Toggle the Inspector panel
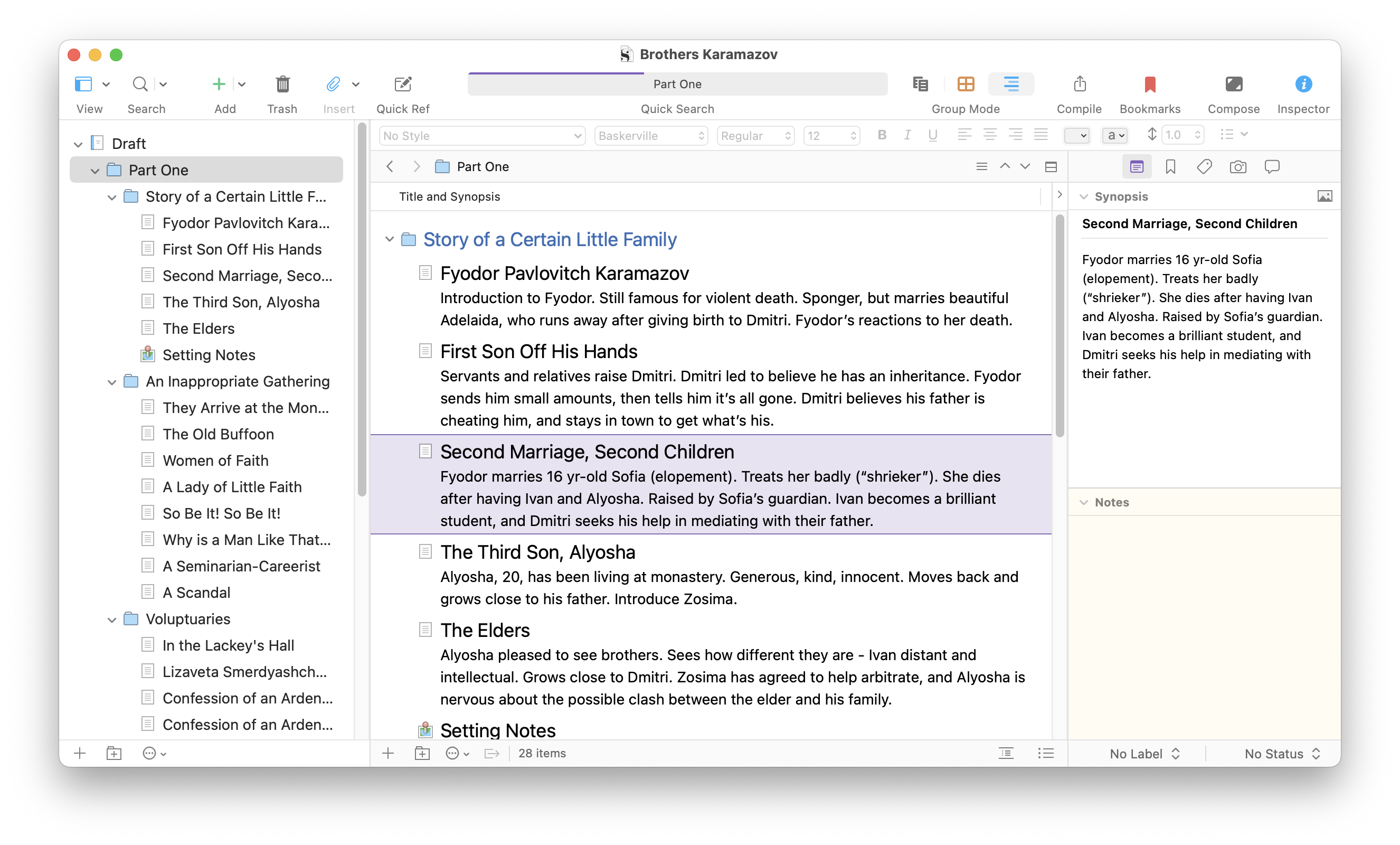The height and width of the screenshot is (845, 1400). [1303, 84]
